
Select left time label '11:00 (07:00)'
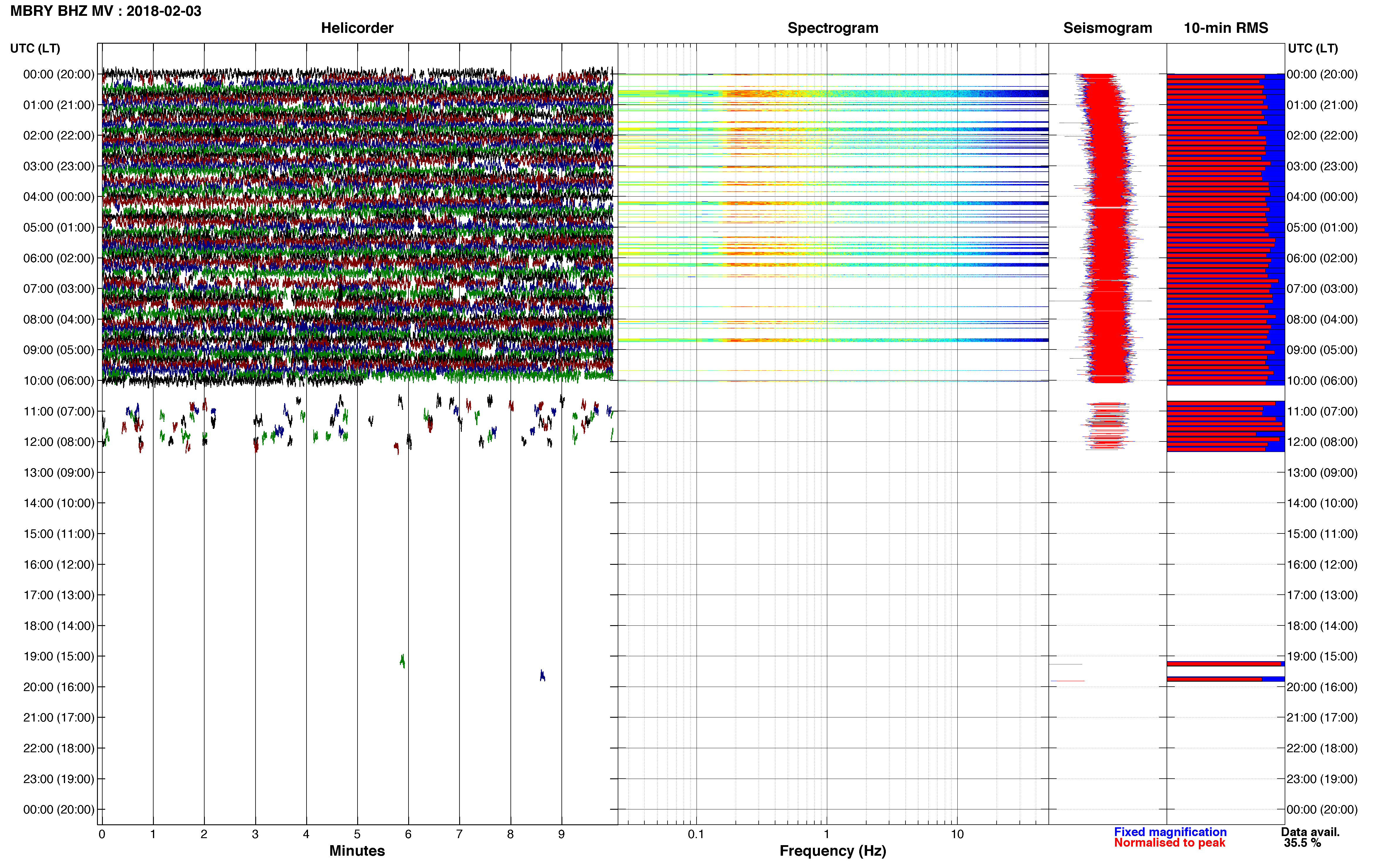[59, 411]
